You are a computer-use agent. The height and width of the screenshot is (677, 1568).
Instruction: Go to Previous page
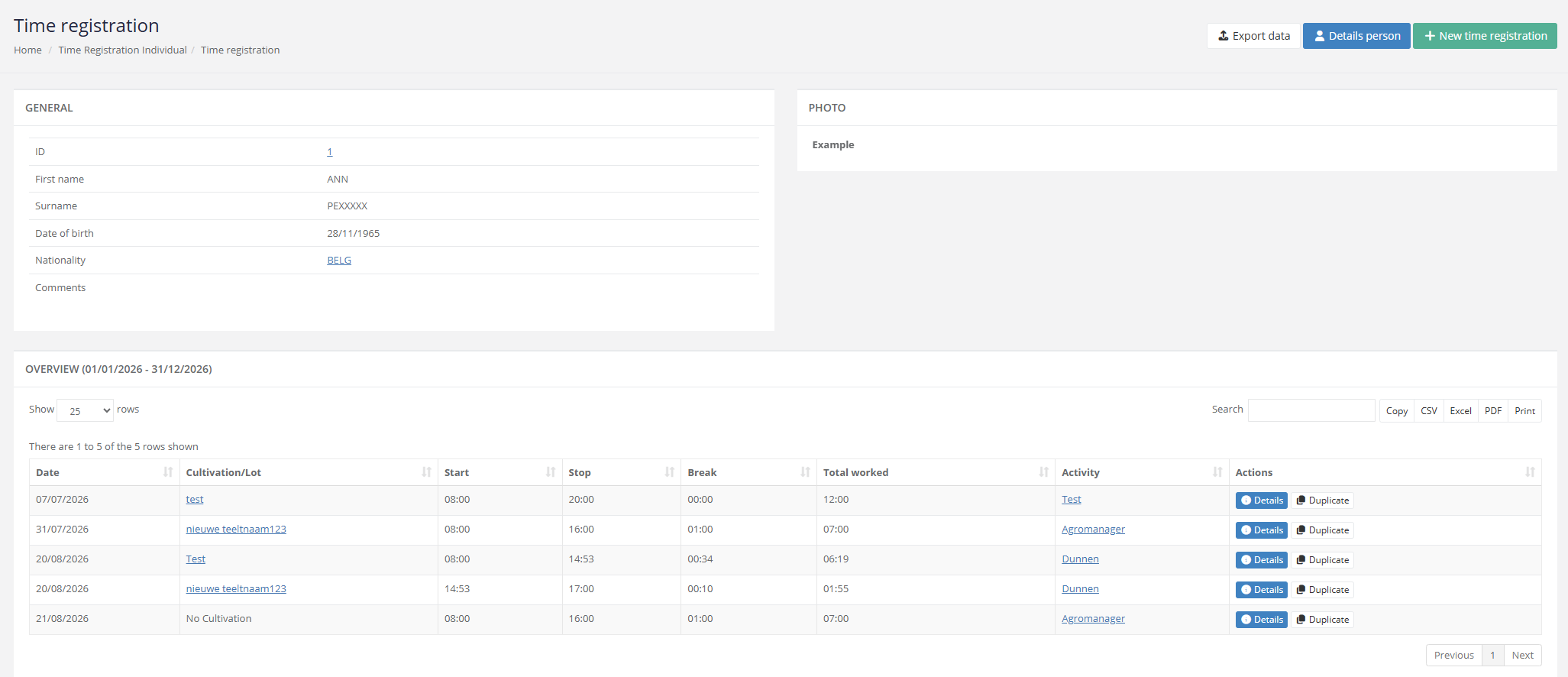[x=1453, y=655]
